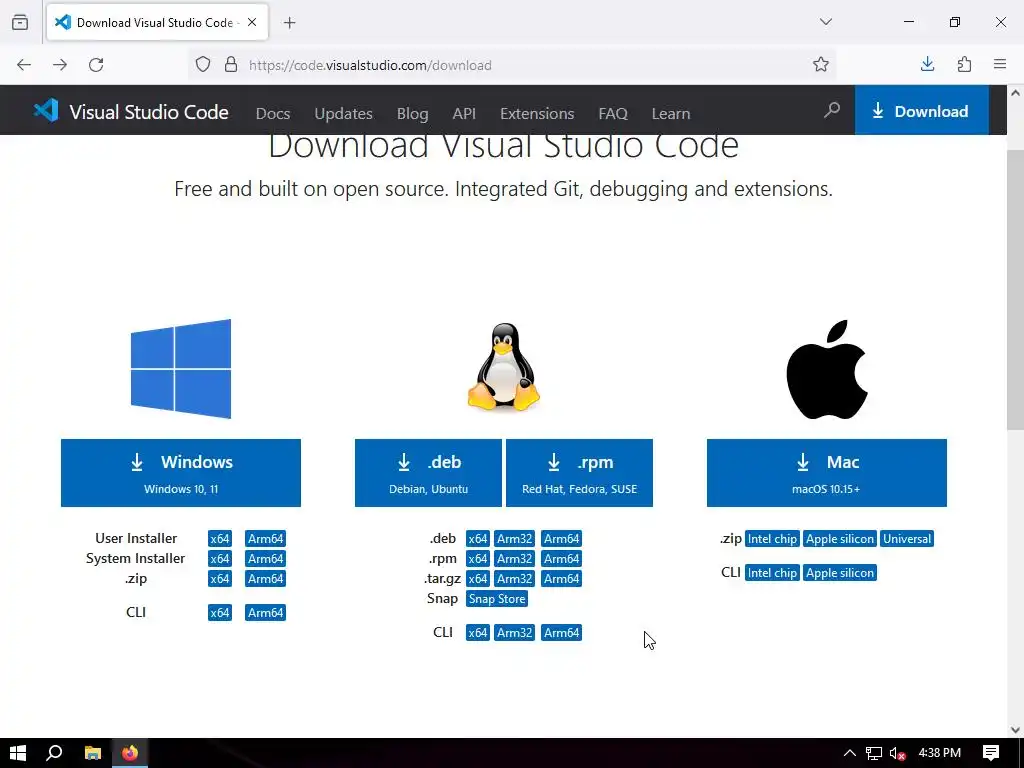Download Linux CLI Arm32
1024x768 pixels.
[515, 633]
